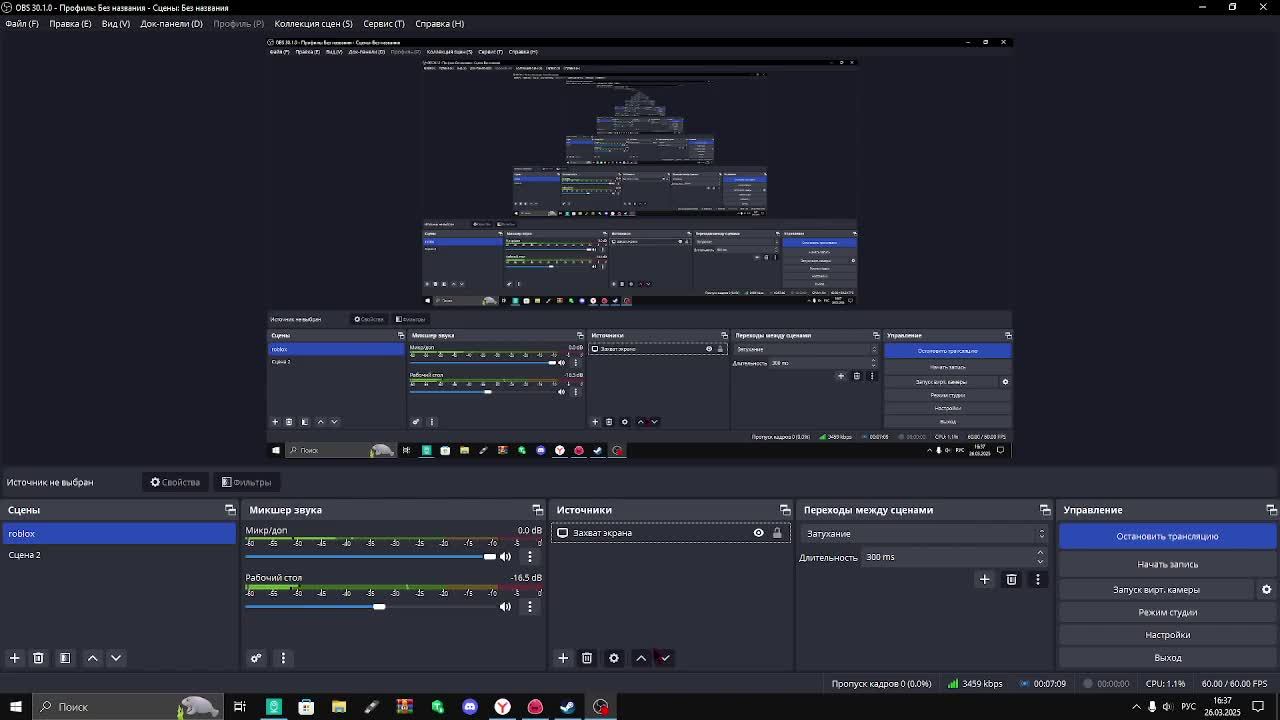Undock the Переходы между сценами panel

[1045, 510]
